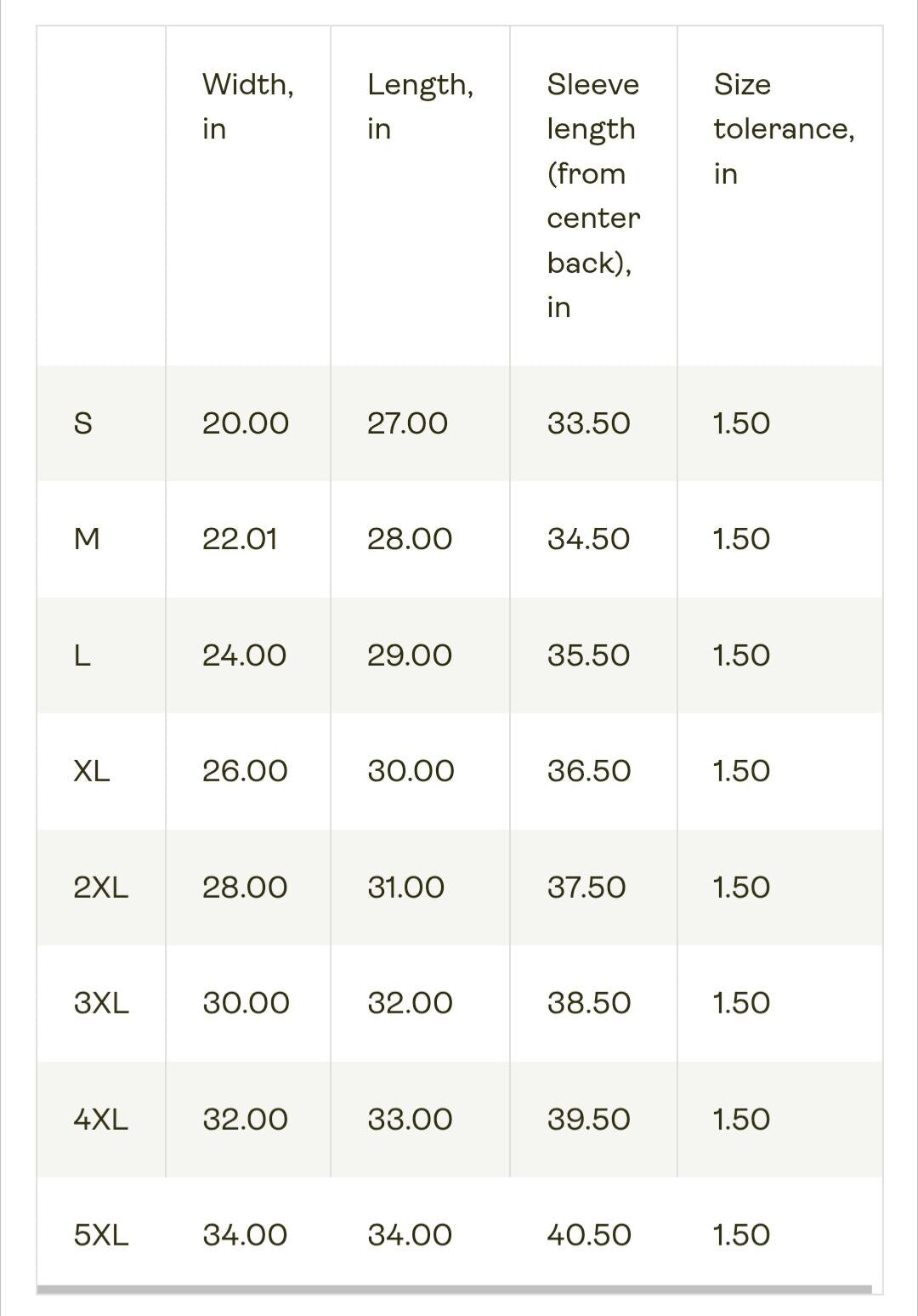Image resolution: width=918 pixels, height=1316 pixels.
Task: Click the 39.50 sleeve length for 4XL
Action: 588,1120
